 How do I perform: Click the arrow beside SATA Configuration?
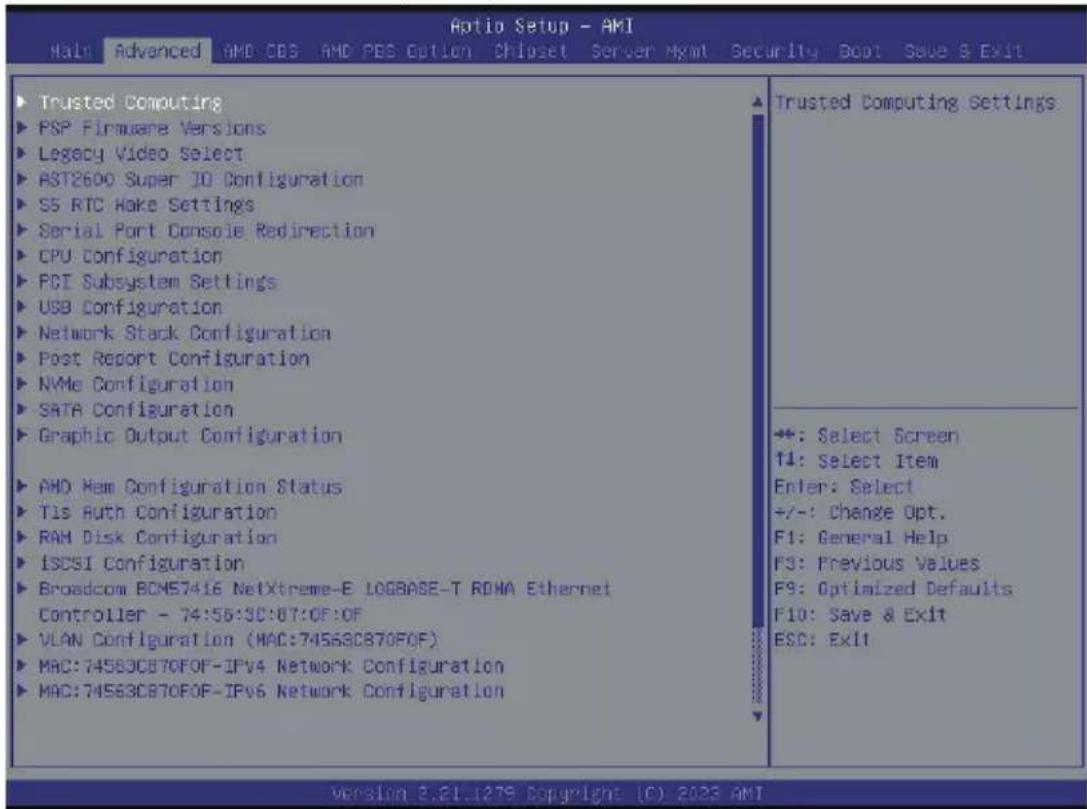pyautogui.click(x=22, y=410)
